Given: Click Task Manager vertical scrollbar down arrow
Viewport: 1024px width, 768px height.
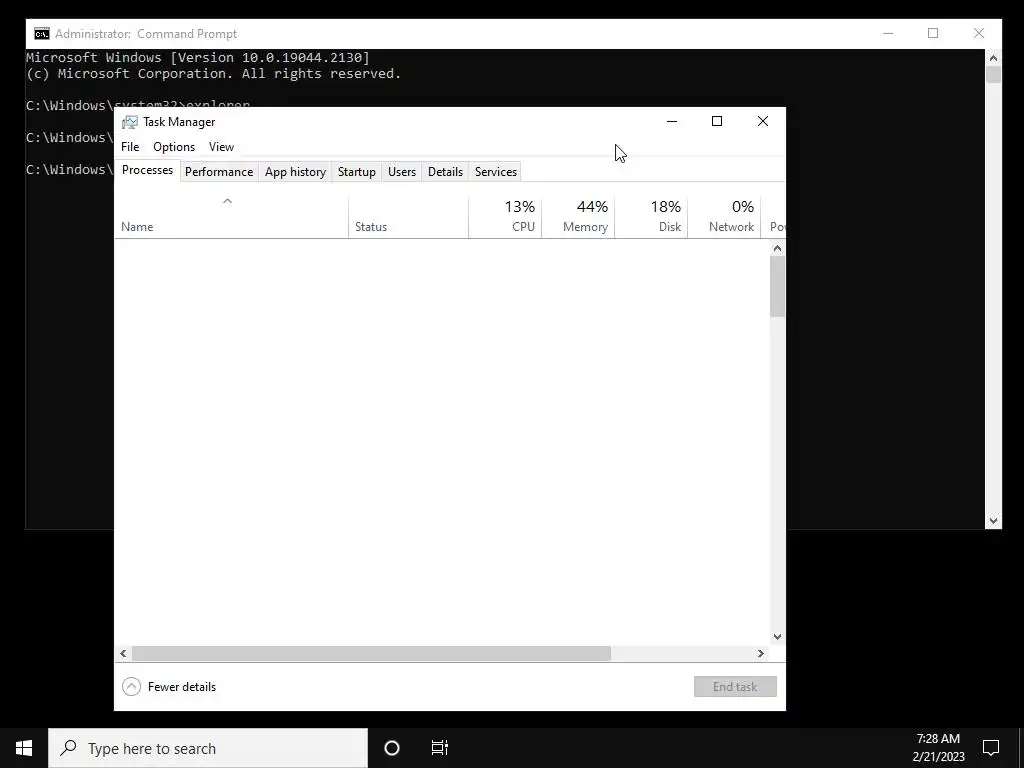Looking at the screenshot, I should pos(777,637).
